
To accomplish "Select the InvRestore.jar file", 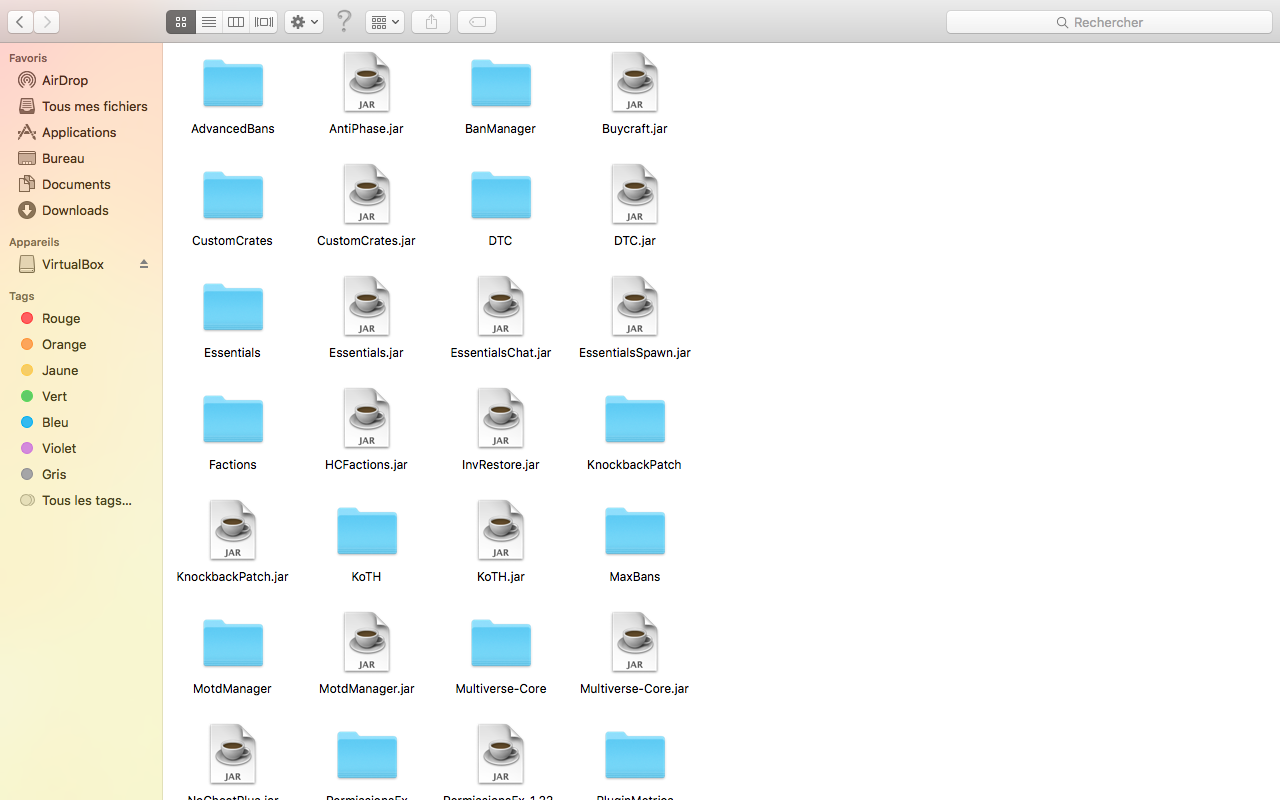I will tap(501, 431).
